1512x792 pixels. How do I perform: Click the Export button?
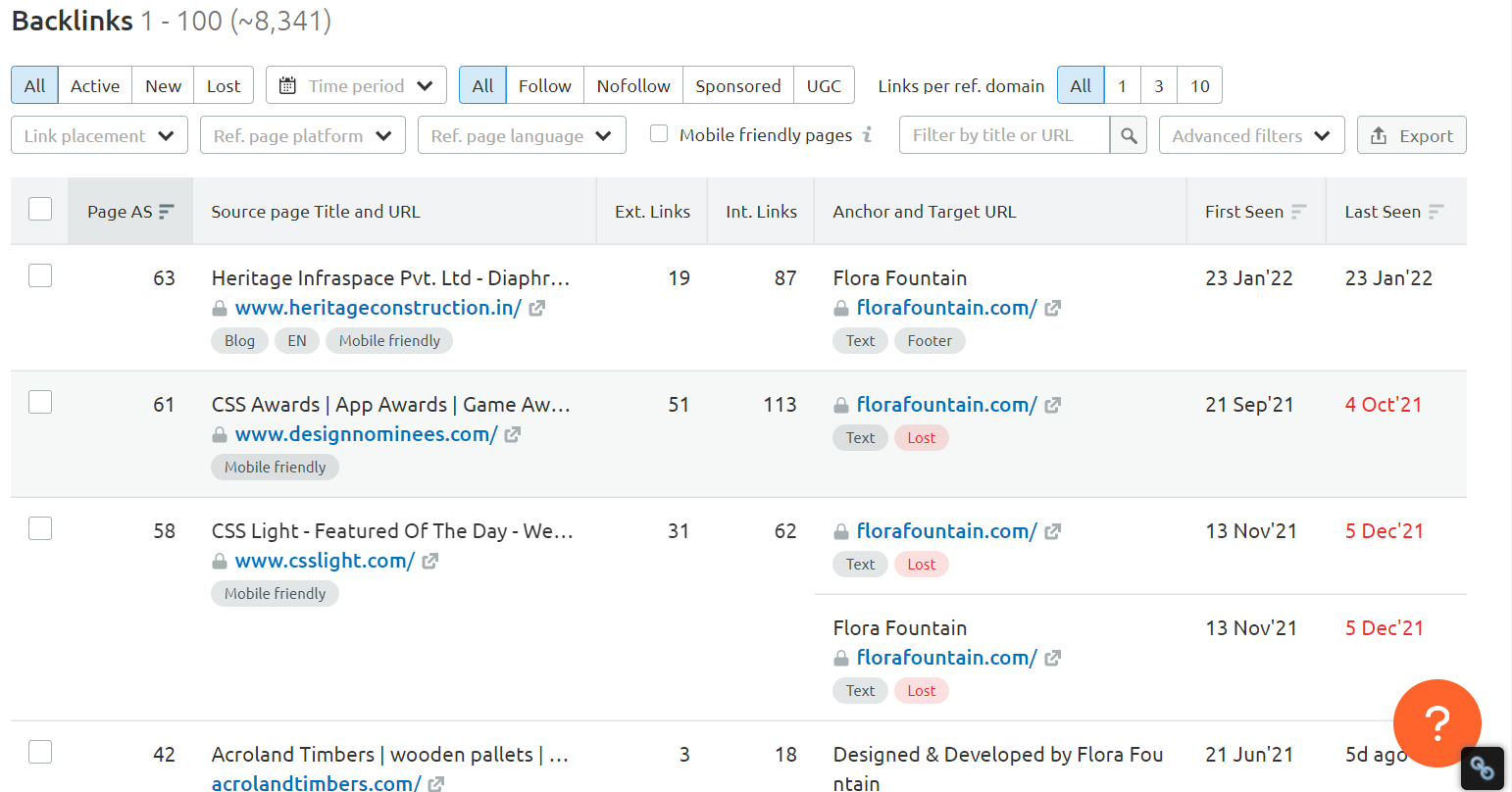1412,135
